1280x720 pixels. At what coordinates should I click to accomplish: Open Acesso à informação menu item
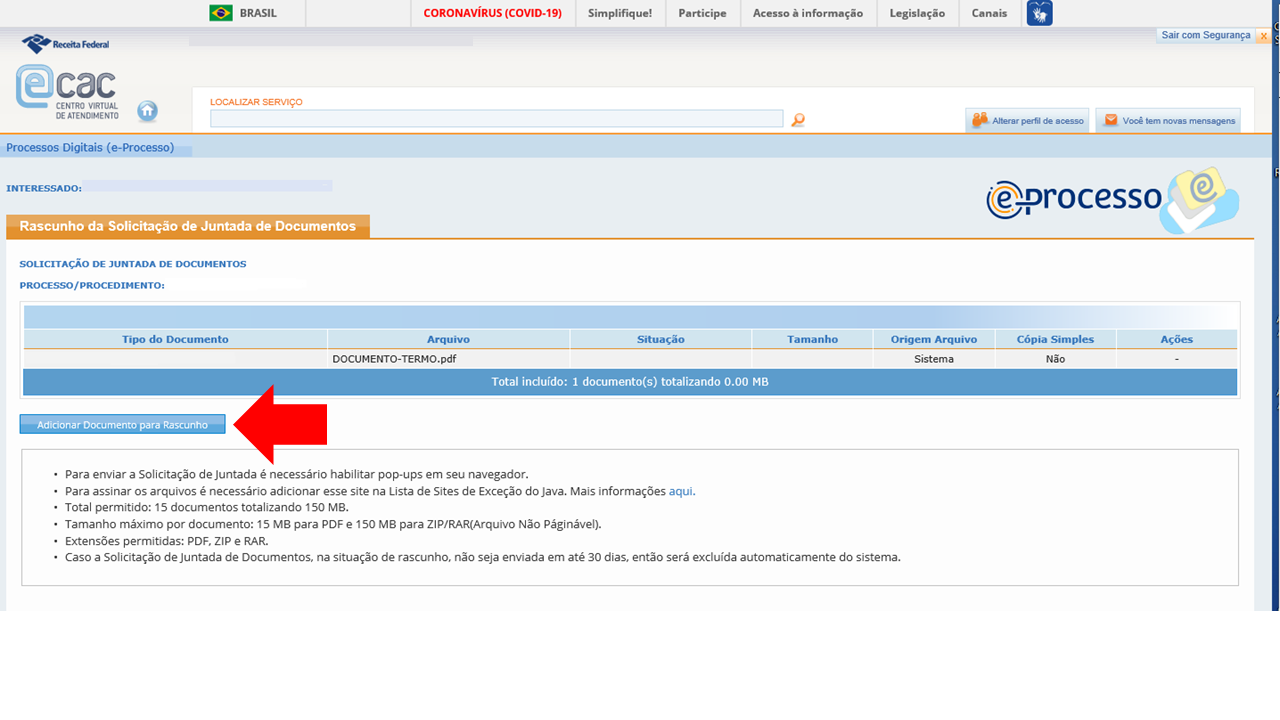click(808, 13)
